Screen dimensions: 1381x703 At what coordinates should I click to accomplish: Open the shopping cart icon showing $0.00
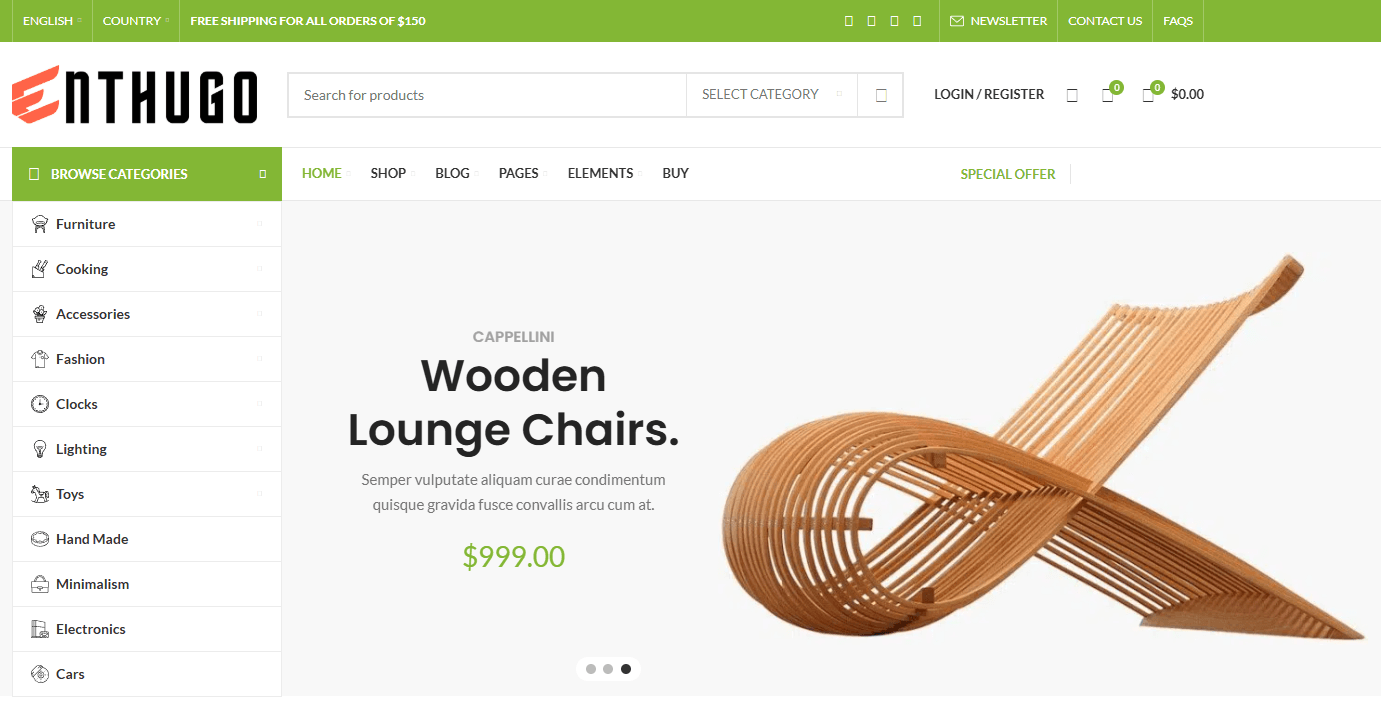tap(1148, 95)
